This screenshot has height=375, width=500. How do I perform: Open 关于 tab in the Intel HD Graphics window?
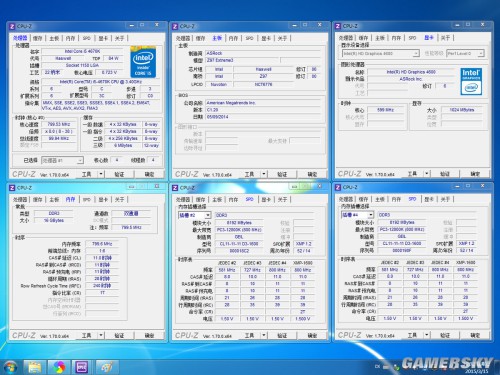445,38
